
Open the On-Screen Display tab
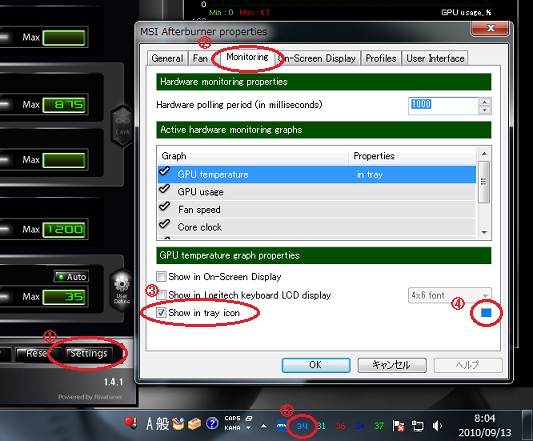pos(317,58)
